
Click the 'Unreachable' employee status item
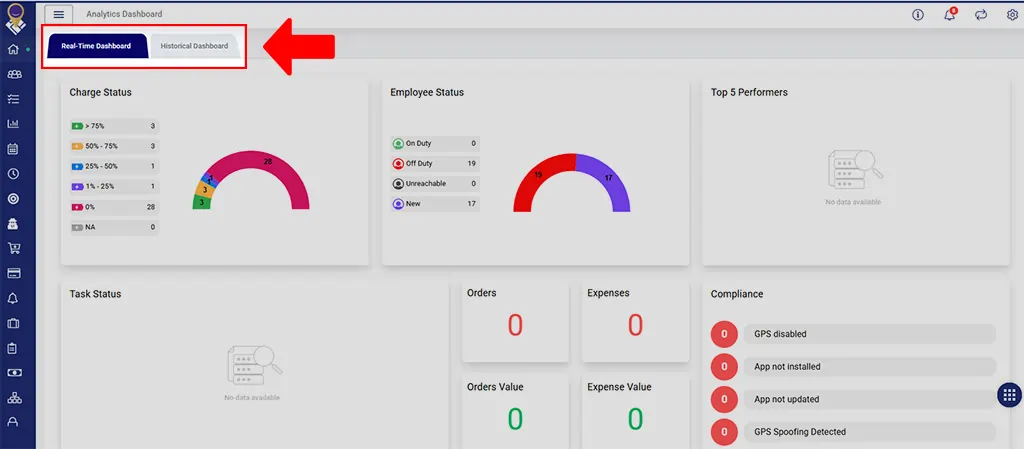click(x=434, y=183)
